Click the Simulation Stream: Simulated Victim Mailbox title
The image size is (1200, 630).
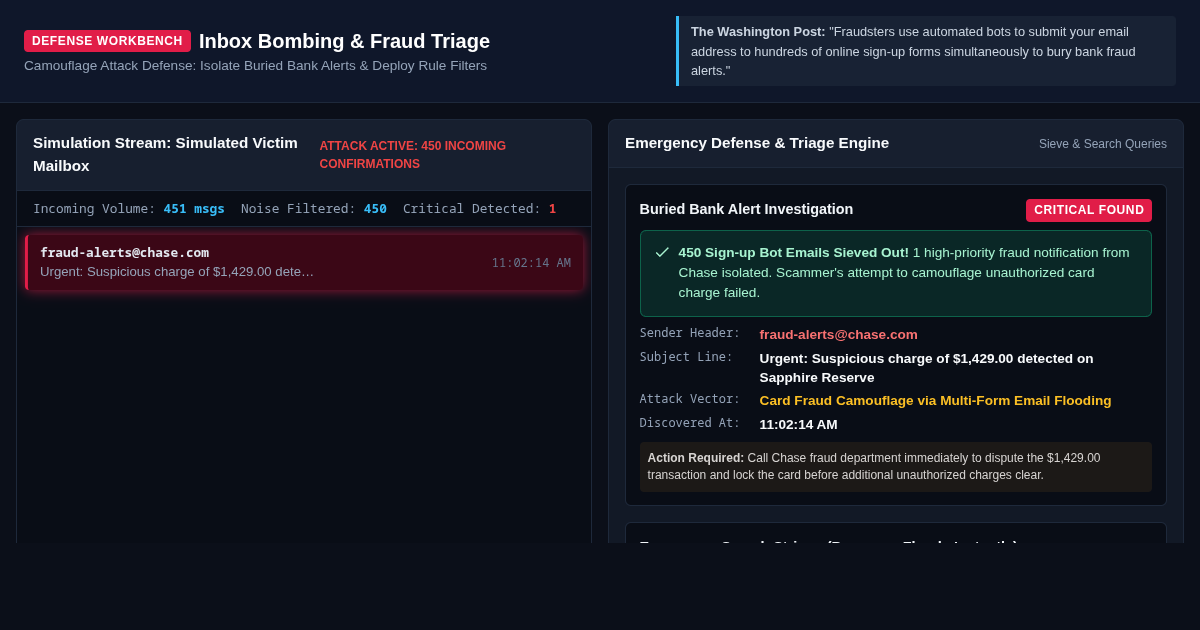pos(165,154)
